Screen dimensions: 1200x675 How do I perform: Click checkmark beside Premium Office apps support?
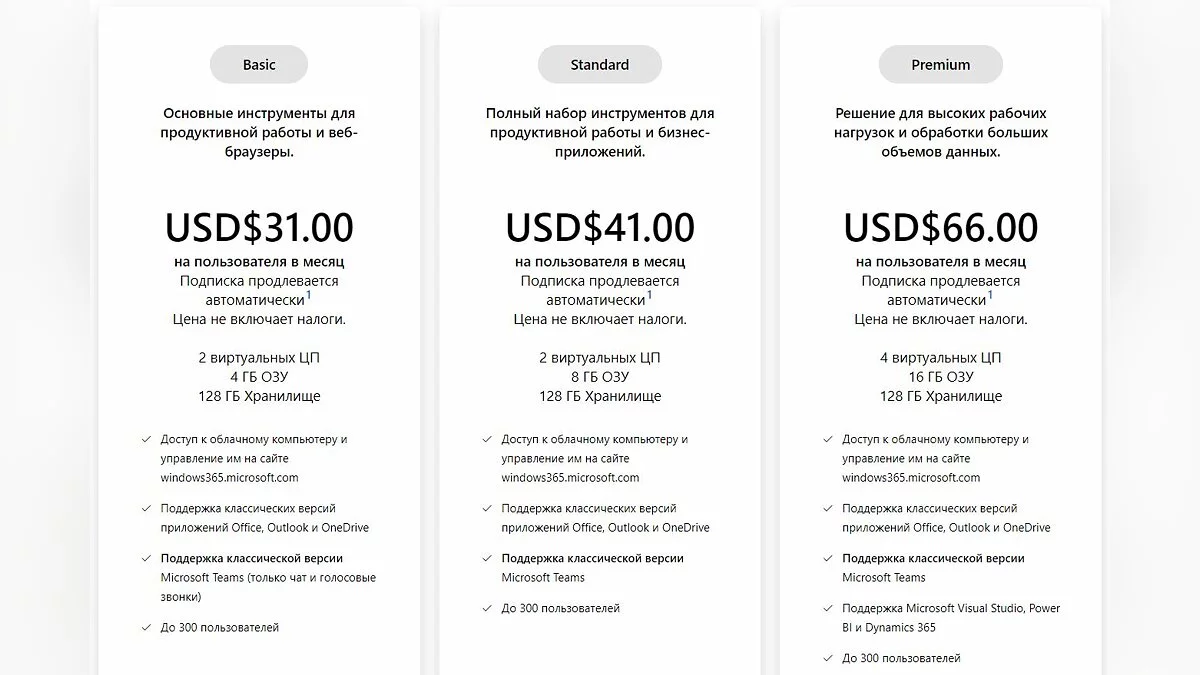[828, 508]
